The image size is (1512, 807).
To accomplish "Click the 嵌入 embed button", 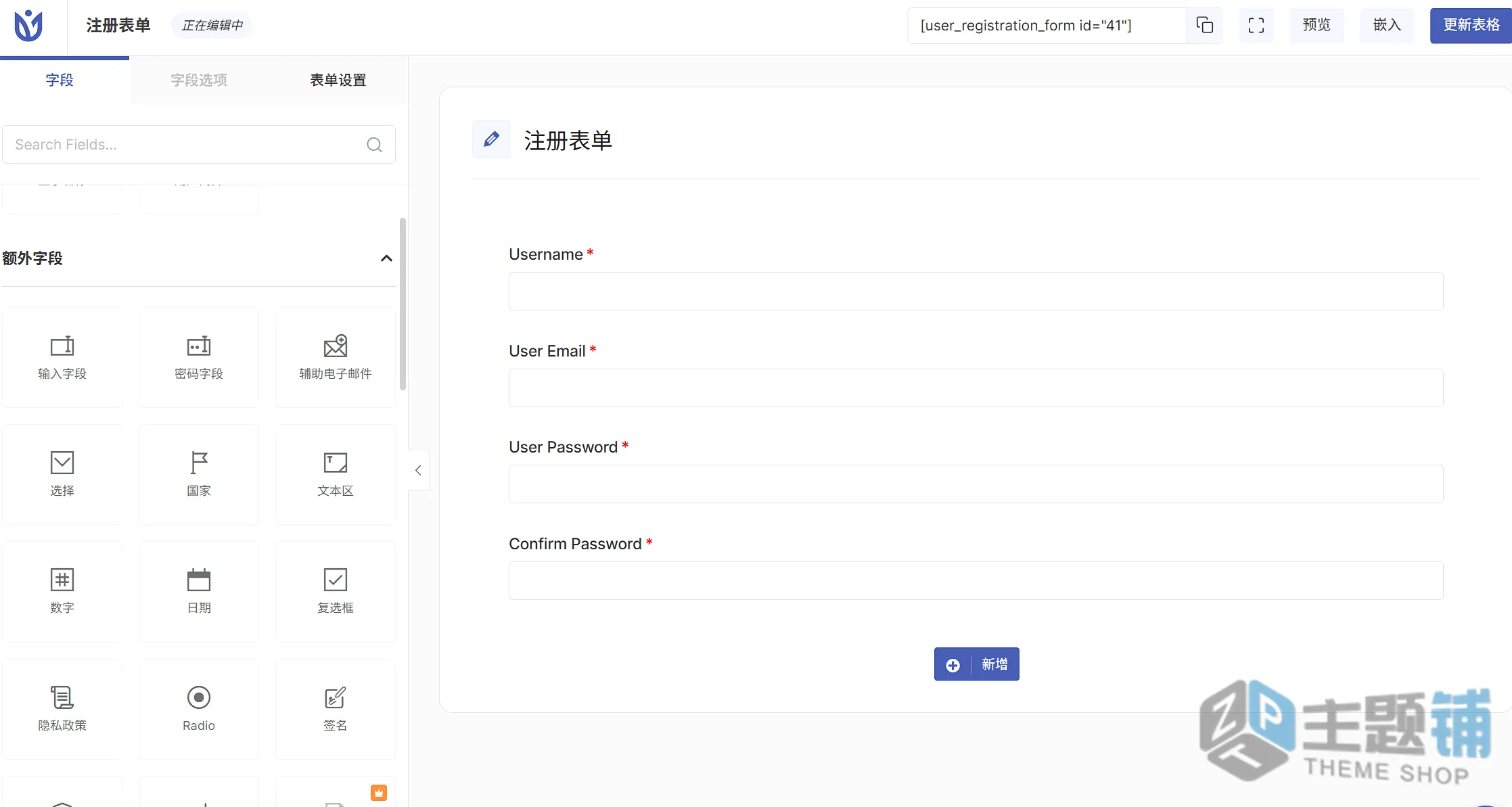I will click(1387, 26).
